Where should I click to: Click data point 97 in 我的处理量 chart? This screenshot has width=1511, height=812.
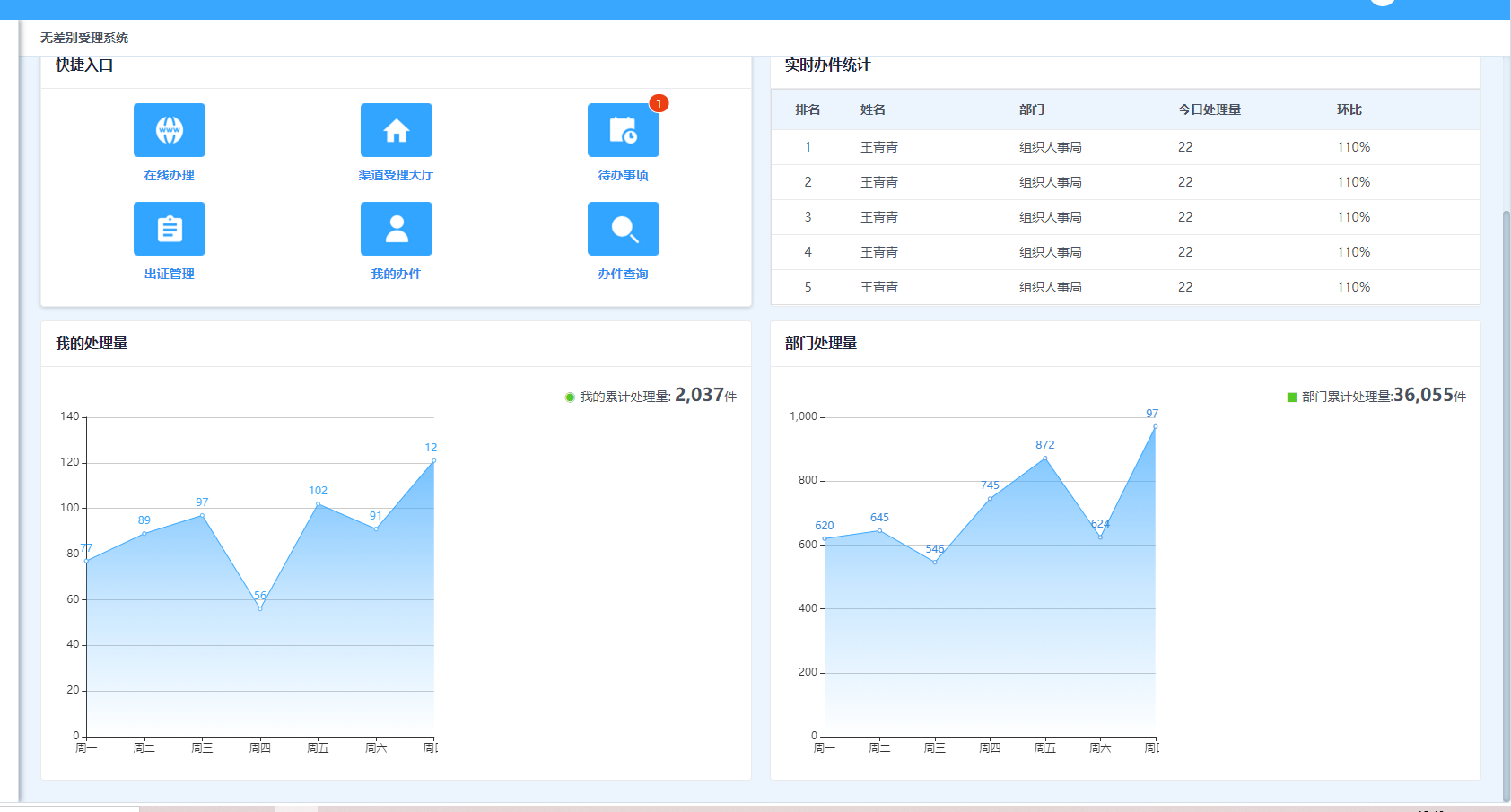tap(202, 515)
